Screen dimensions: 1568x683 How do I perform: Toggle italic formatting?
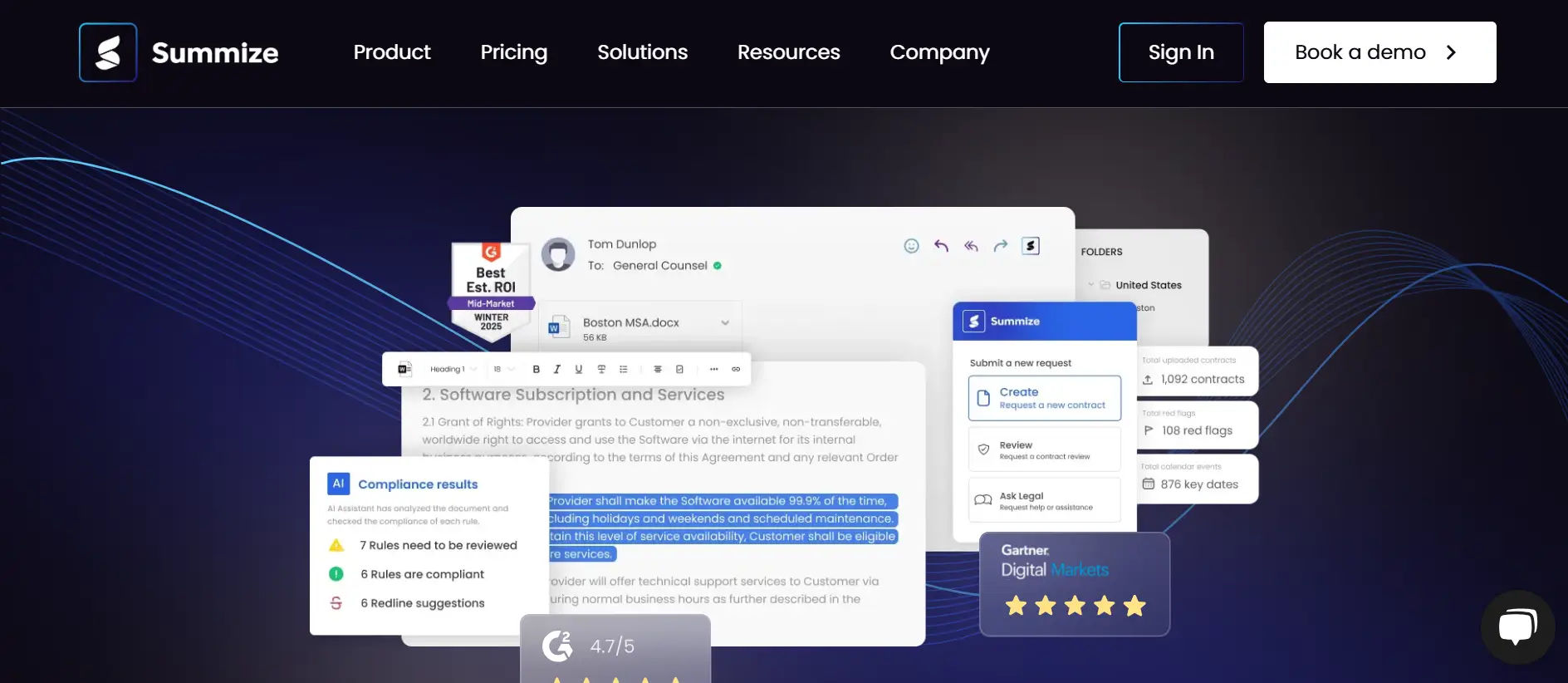coord(557,369)
